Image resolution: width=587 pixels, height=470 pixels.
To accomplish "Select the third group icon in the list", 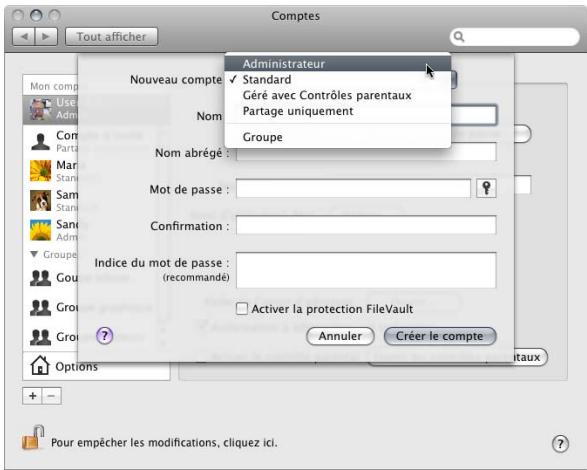I will point(40,337).
